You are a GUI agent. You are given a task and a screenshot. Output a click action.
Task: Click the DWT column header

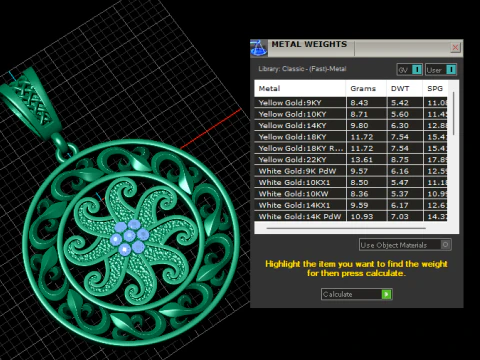click(404, 88)
